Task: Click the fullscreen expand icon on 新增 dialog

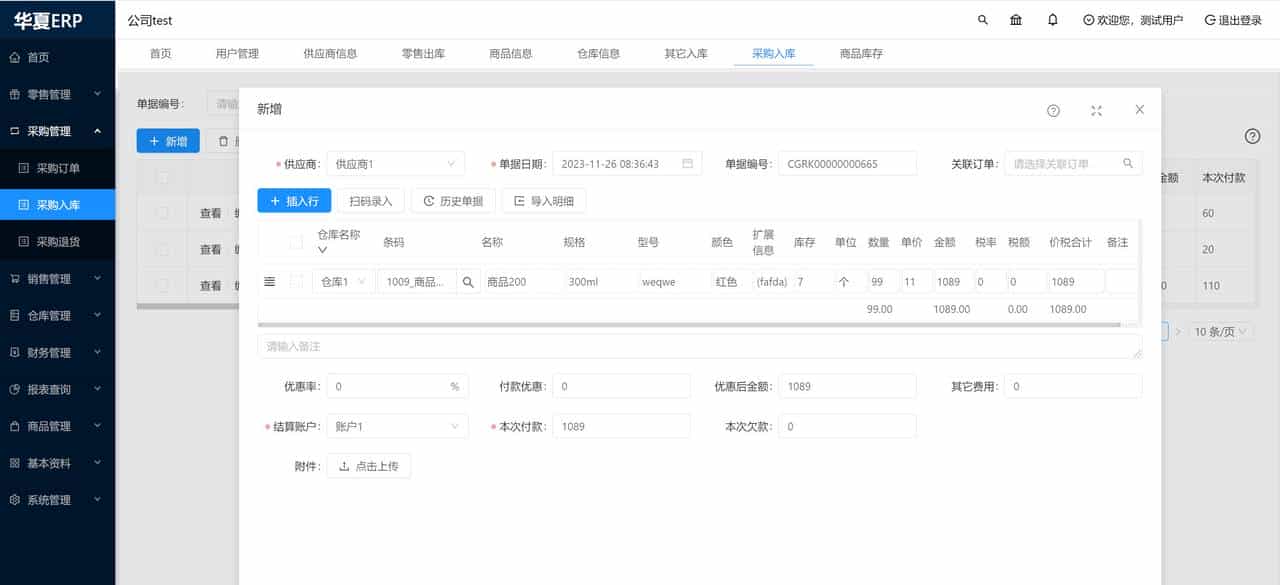Action: coord(1096,110)
